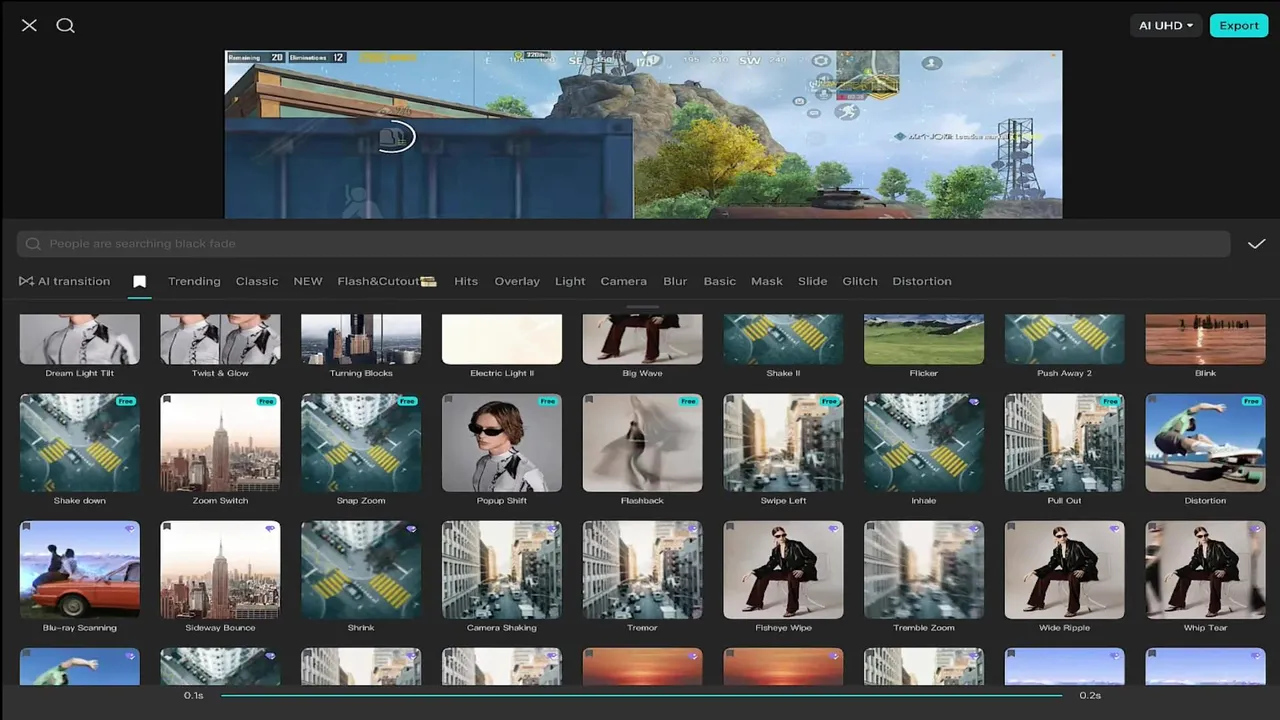Switch to the Overlay tab
Image resolution: width=1280 pixels, height=720 pixels.
pos(517,281)
